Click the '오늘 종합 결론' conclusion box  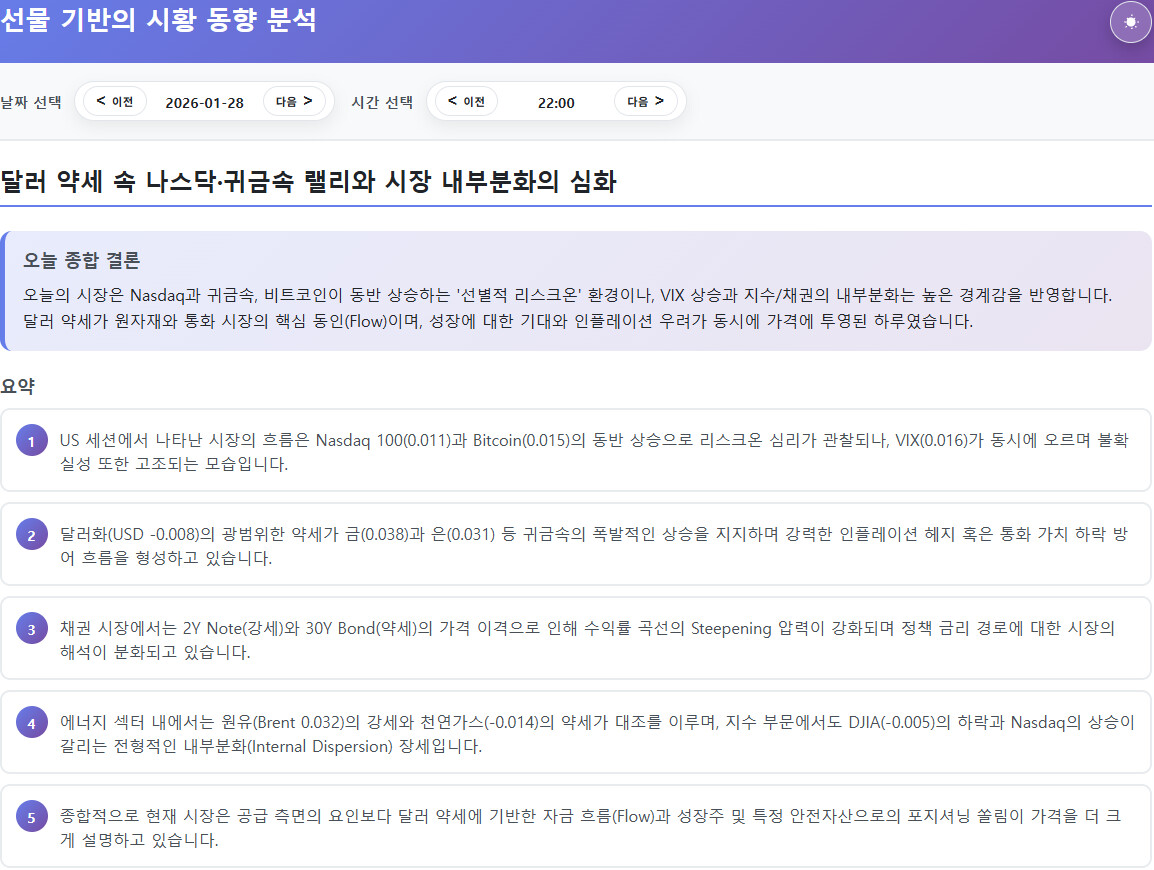(576, 291)
